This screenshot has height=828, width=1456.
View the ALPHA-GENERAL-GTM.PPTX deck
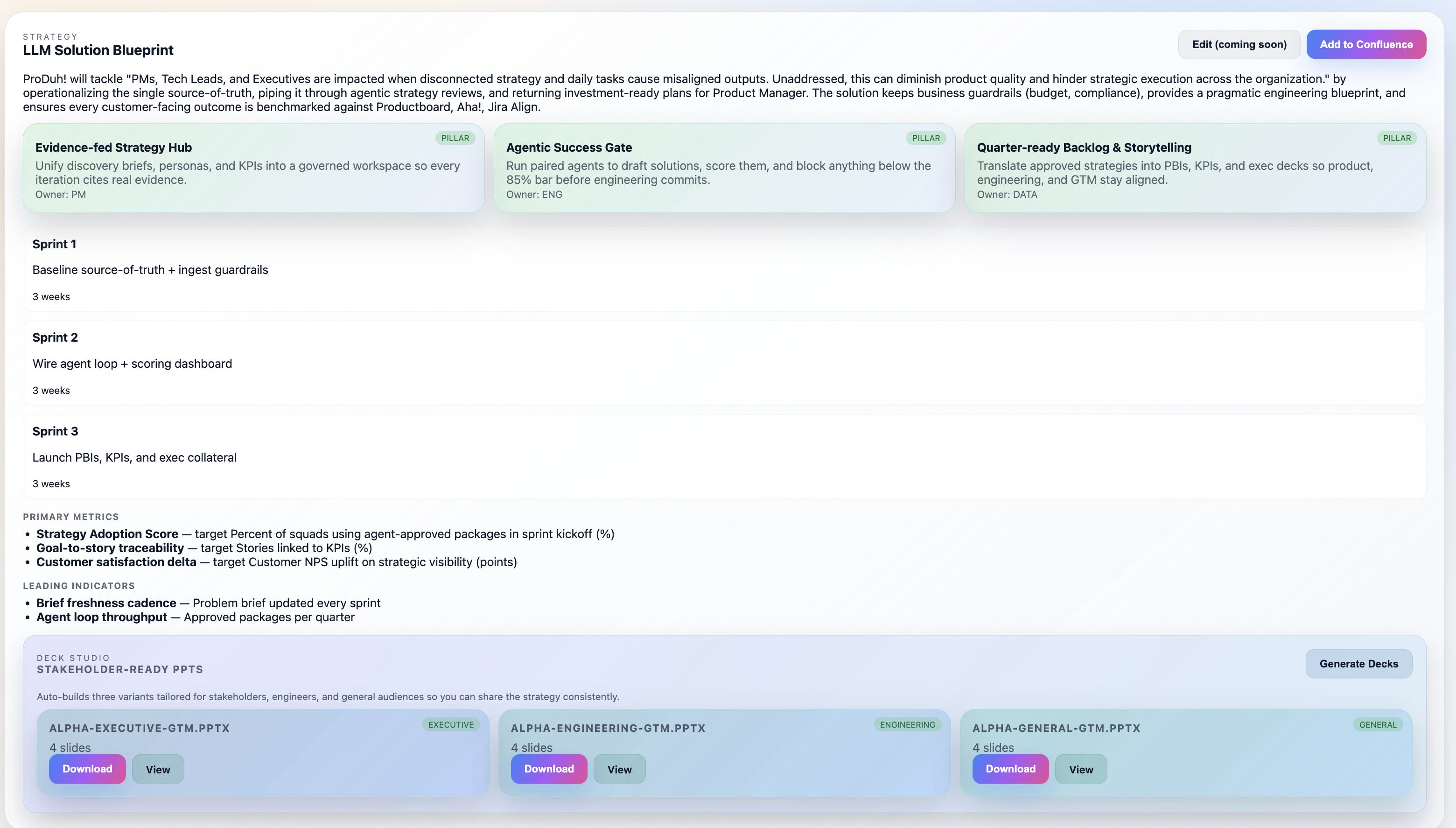coord(1081,770)
